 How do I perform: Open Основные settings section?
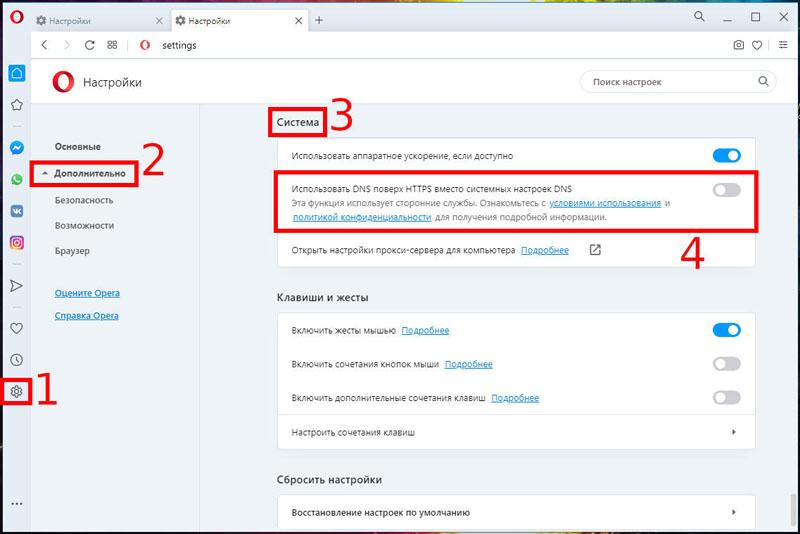(x=78, y=146)
